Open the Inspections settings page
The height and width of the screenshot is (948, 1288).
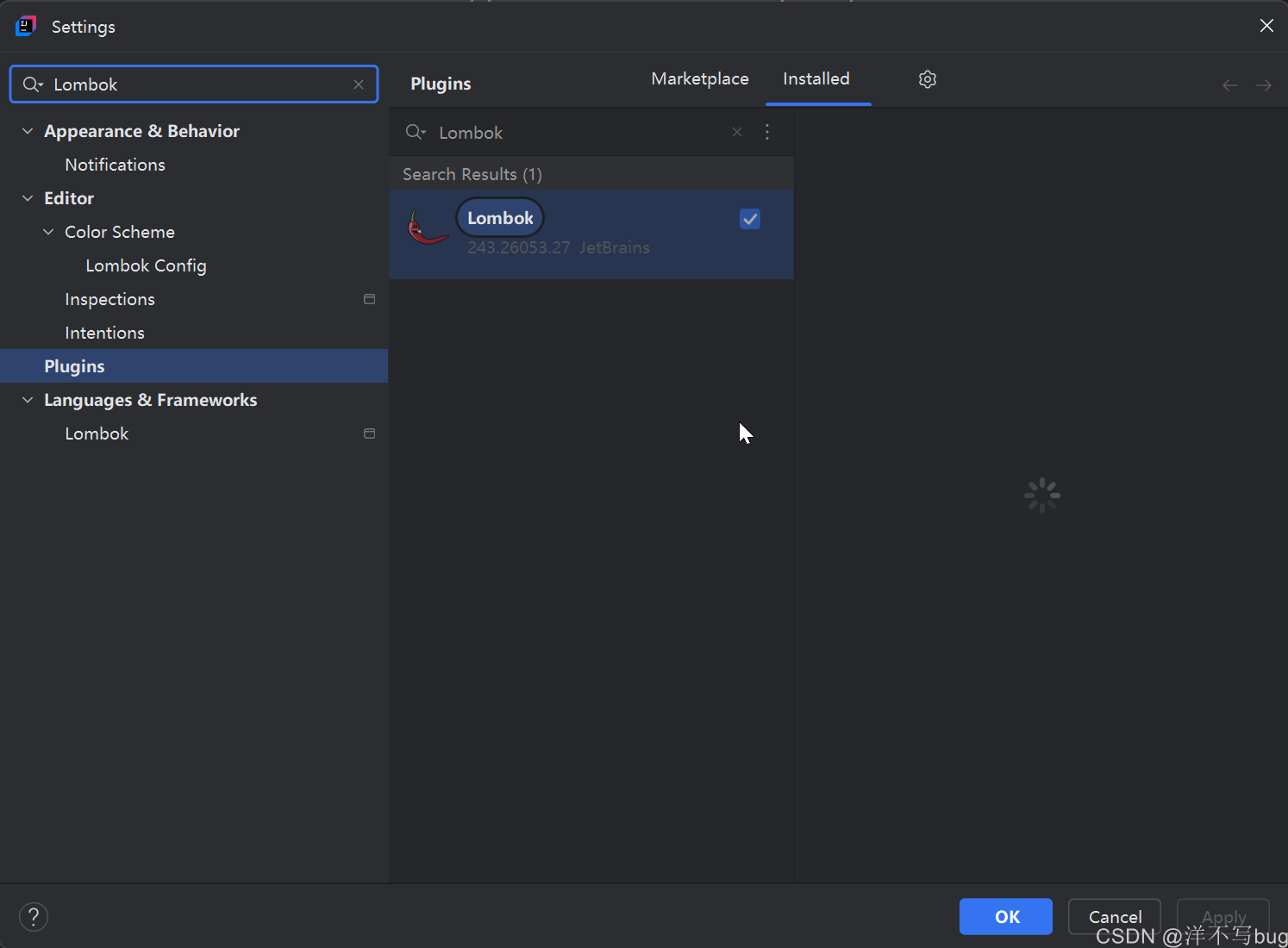click(x=109, y=299)
